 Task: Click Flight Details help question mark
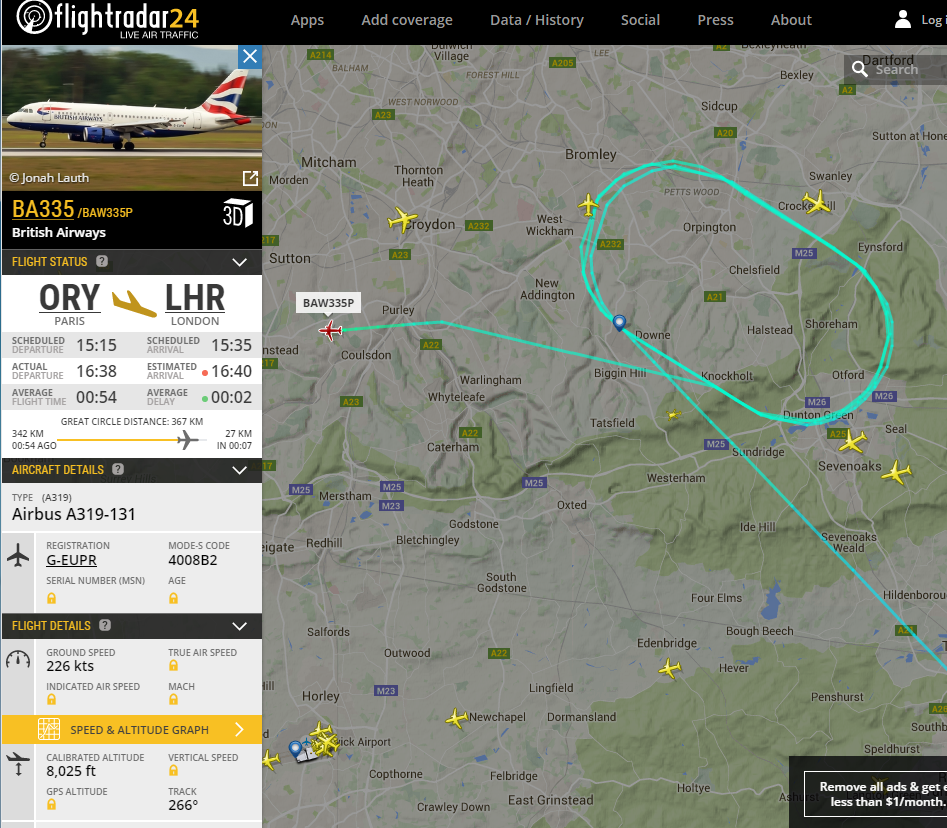[105, 625]
